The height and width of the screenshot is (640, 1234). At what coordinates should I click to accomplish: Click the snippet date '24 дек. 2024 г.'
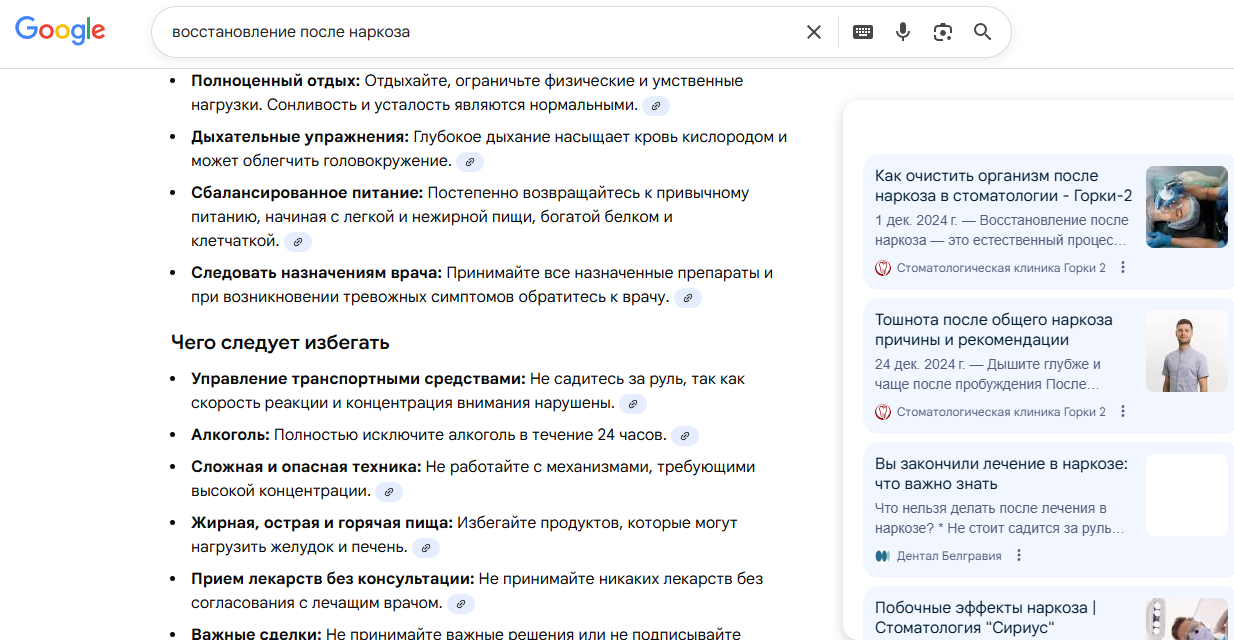pyautogui.click(x=919, y=364)
